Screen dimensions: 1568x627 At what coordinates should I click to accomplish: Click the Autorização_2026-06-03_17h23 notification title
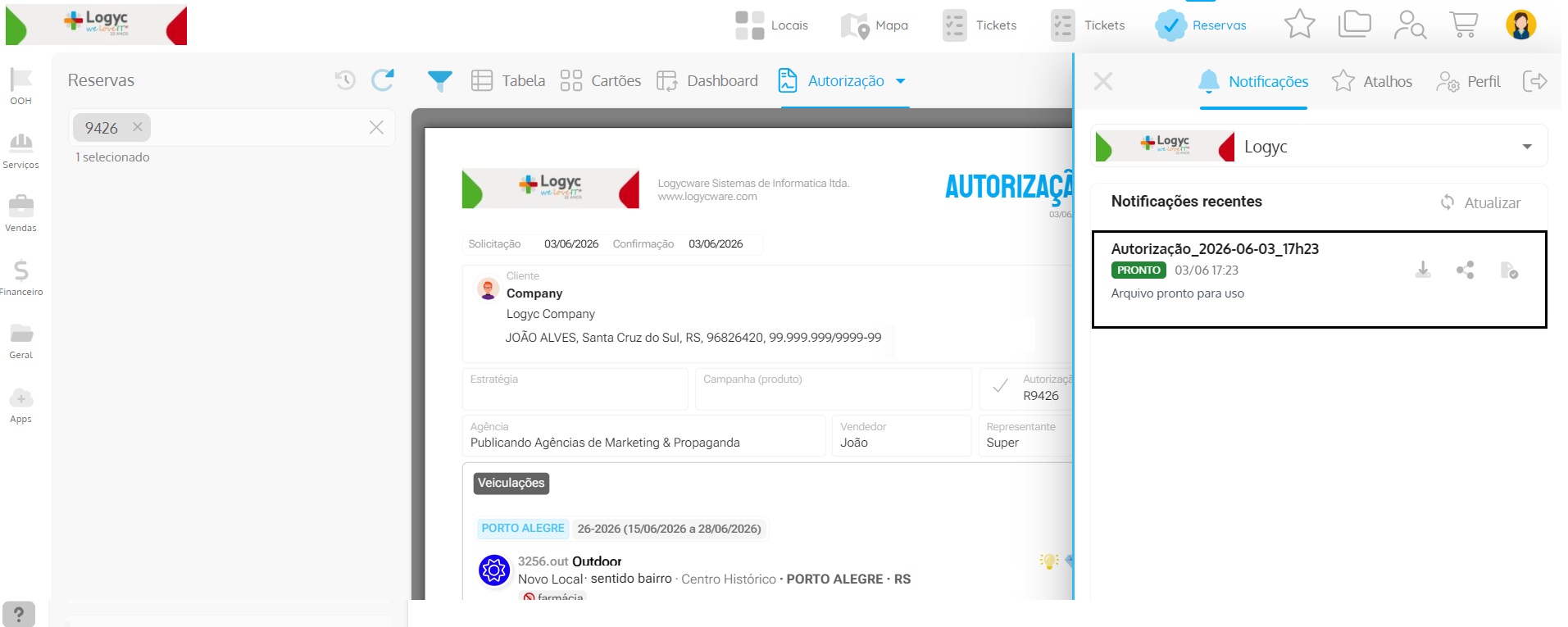[1215, 248]
